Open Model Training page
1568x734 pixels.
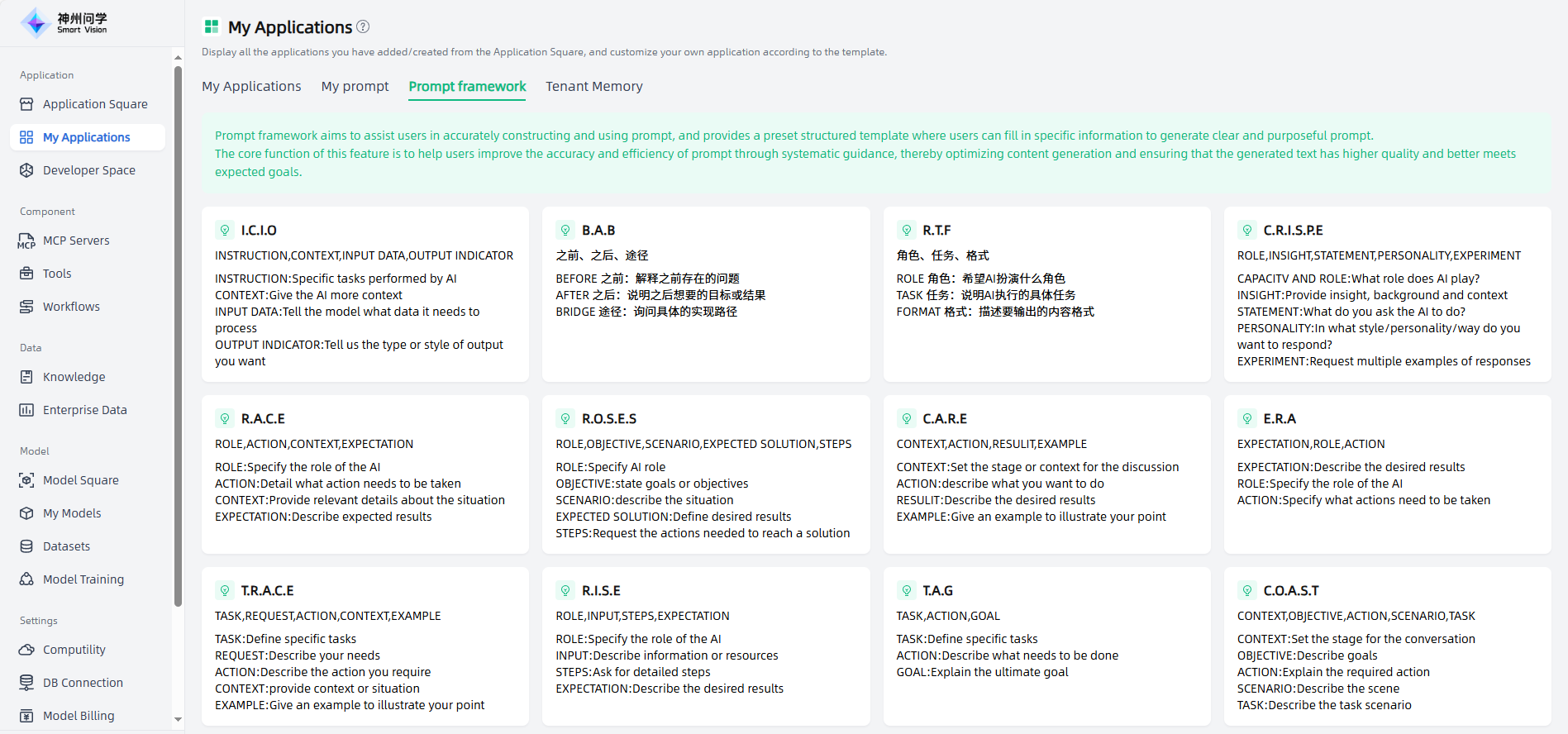click(83, 579)
